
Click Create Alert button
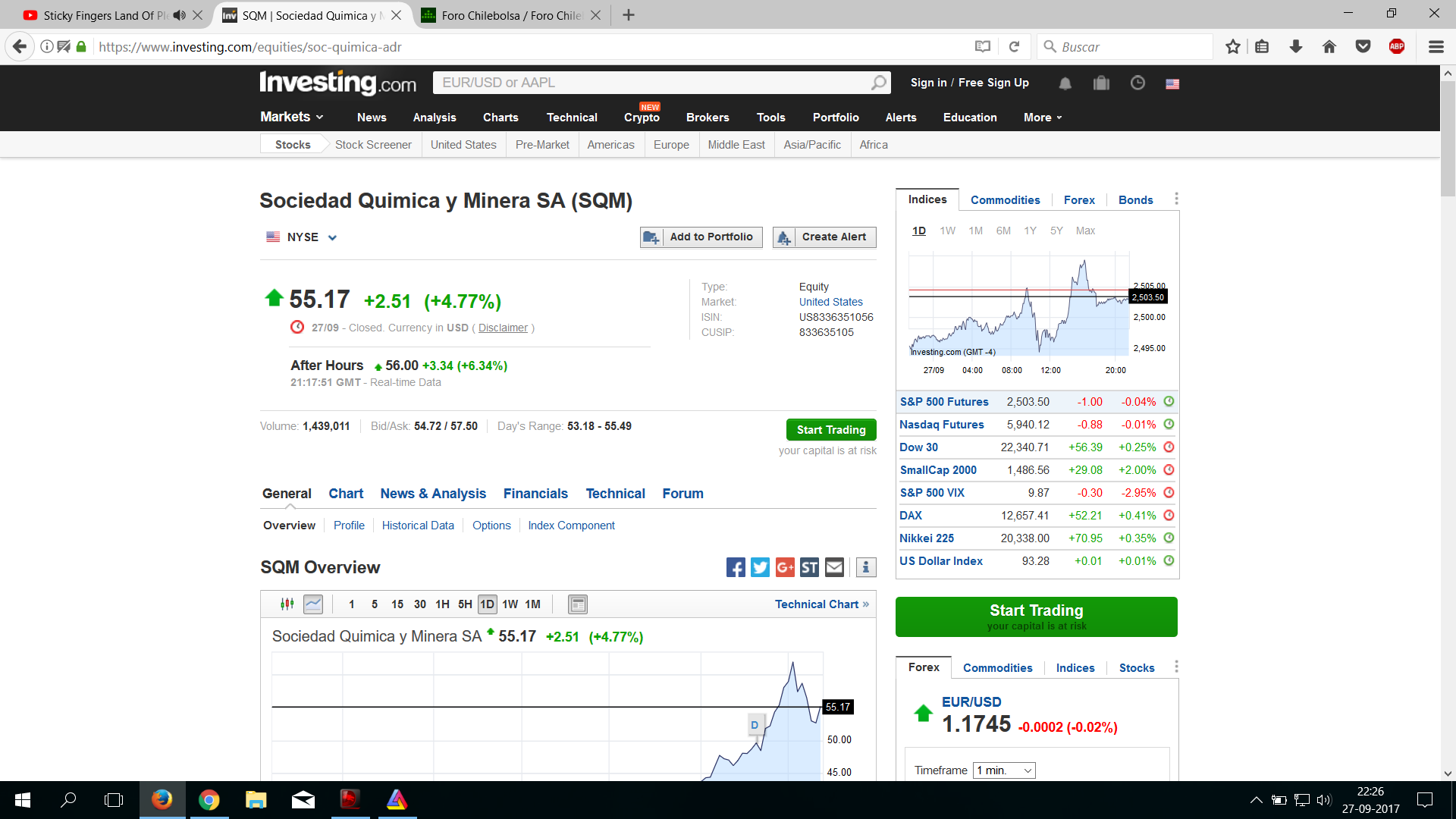coord(824,237)
